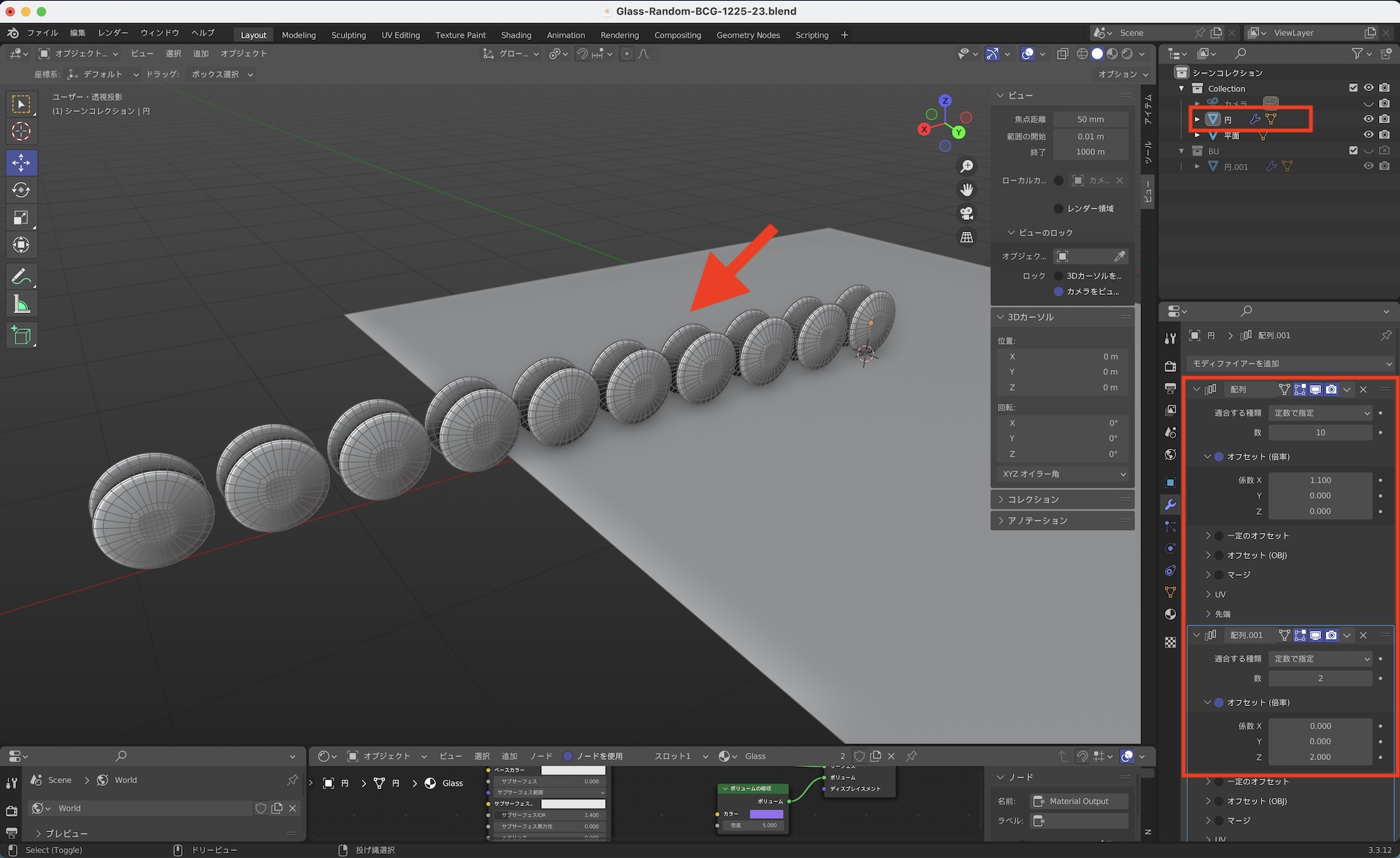Select the Scale tool
Screen dimensions: 1400x858
click(21, 217)
